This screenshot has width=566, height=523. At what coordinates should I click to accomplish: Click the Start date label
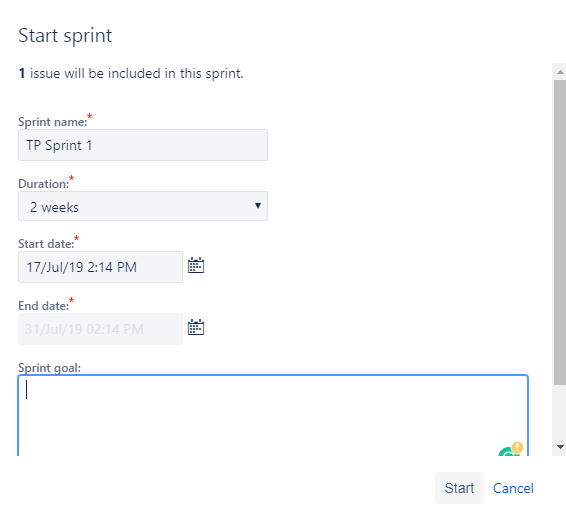click(46, 244)
